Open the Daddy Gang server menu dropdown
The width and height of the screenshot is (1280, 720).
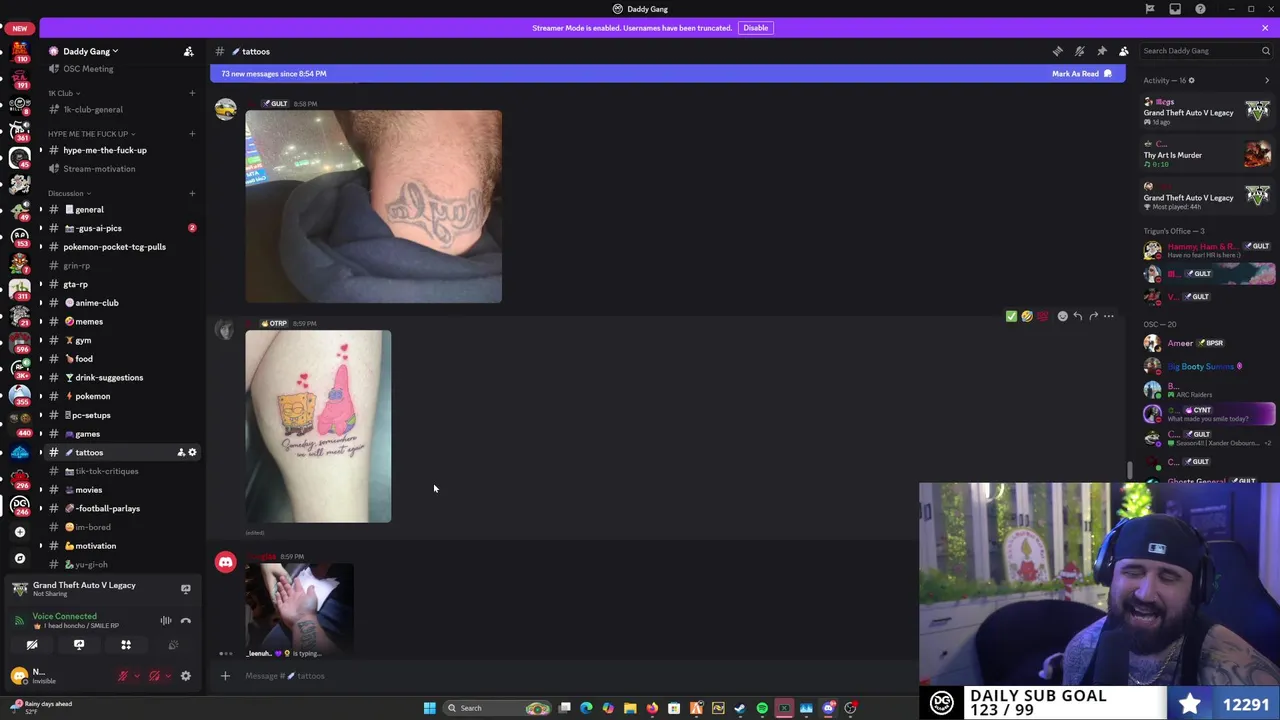coord(91,51)
